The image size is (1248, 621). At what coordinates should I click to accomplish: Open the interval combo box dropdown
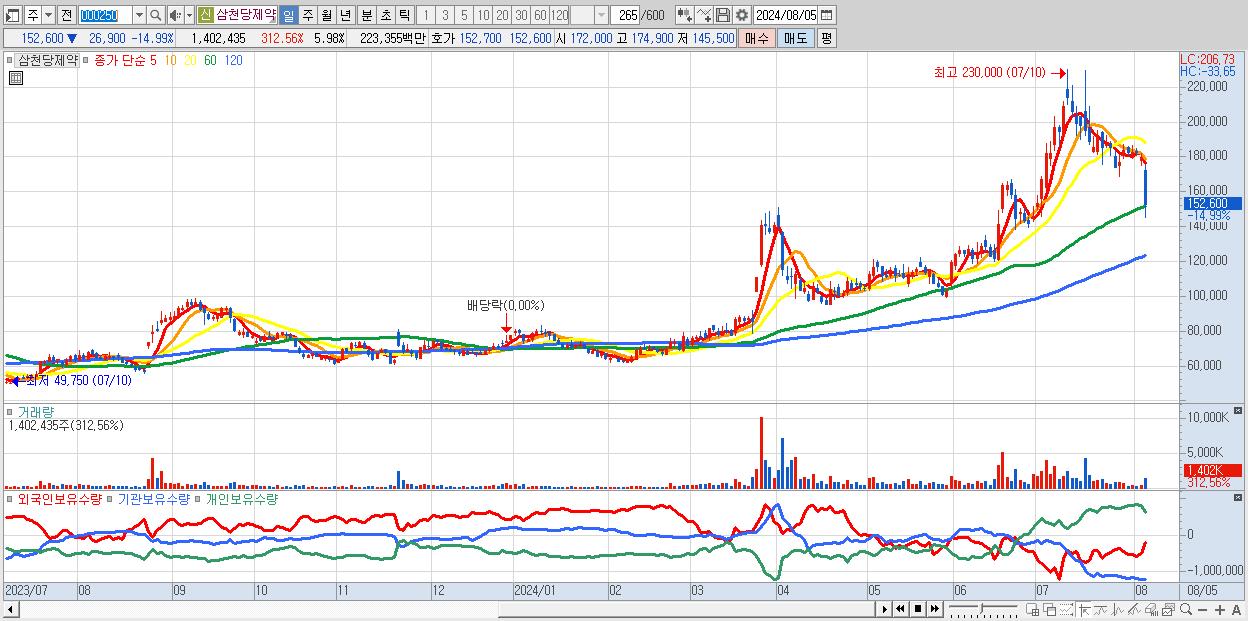coord(601,15)
